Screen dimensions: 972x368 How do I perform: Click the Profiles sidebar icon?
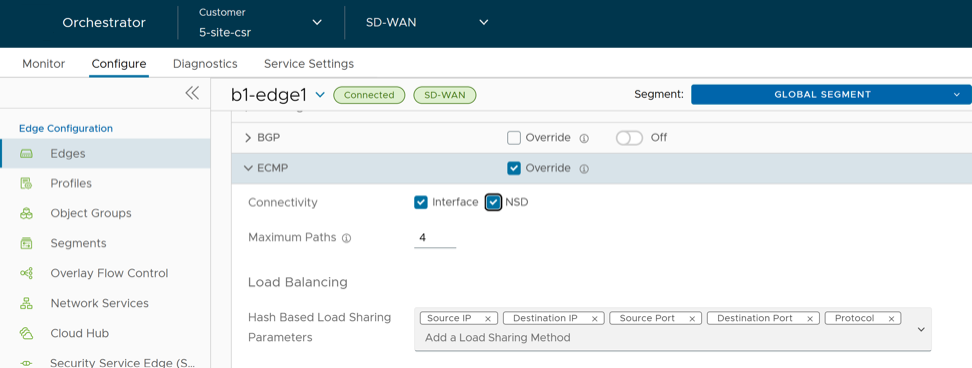pos(26,183)
